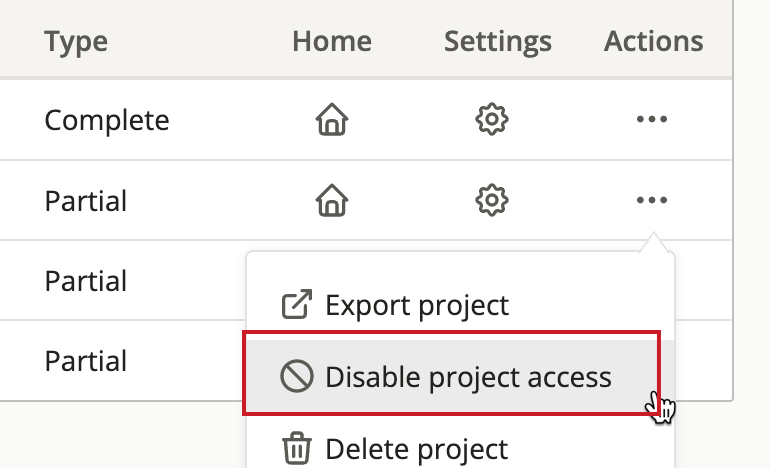The width and height of the screenshot is (774, 470).
Task: Click the Home column header
Action: coord(332,40)
